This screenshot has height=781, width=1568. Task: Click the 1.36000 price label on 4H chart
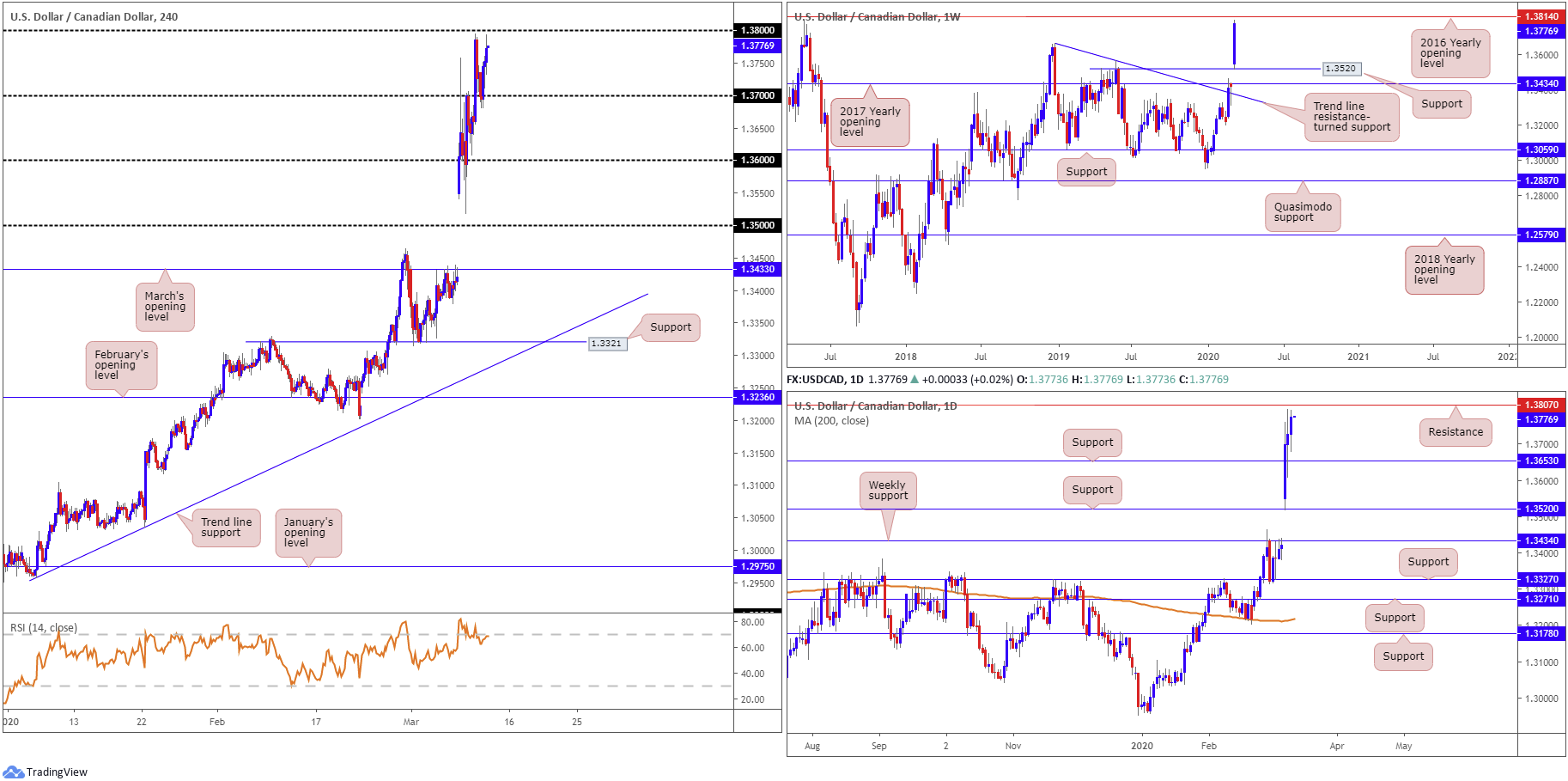pos(757,160)
